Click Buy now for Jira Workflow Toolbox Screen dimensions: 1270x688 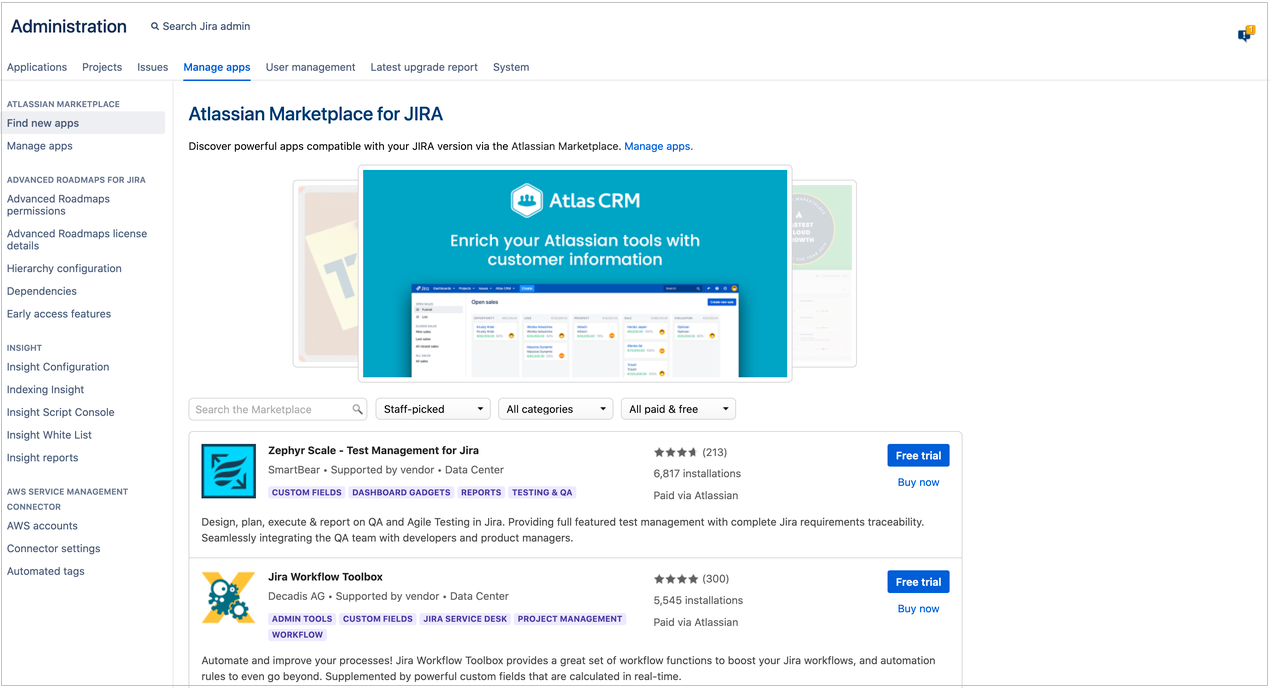[x=917, y=608]
